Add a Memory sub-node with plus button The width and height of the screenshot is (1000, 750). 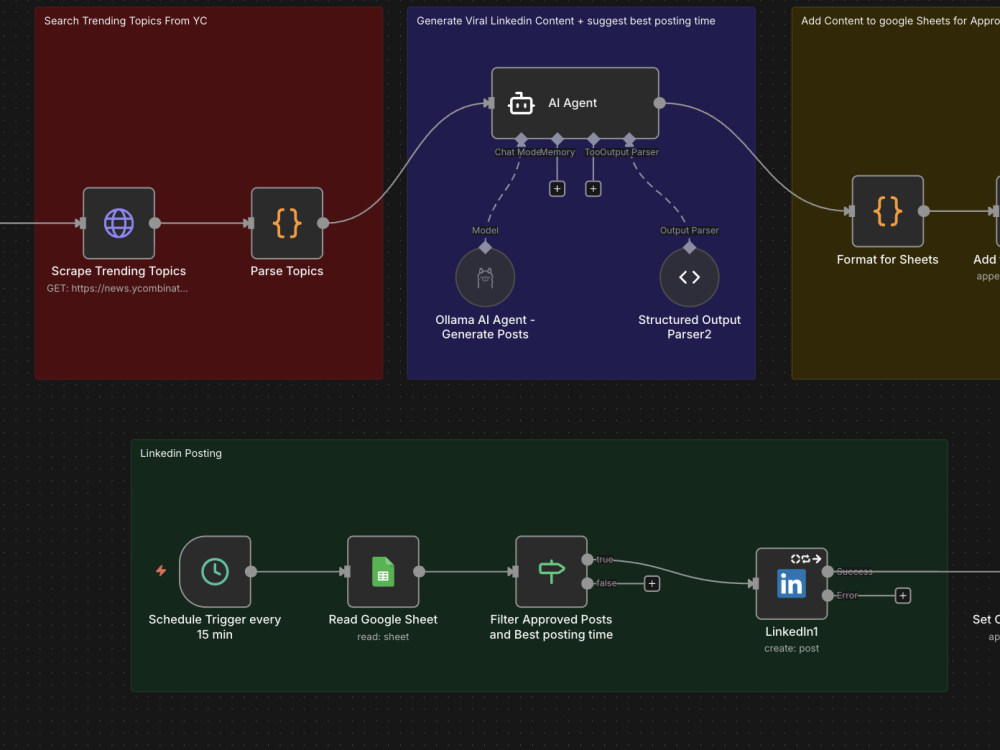(x=557, y=189)
